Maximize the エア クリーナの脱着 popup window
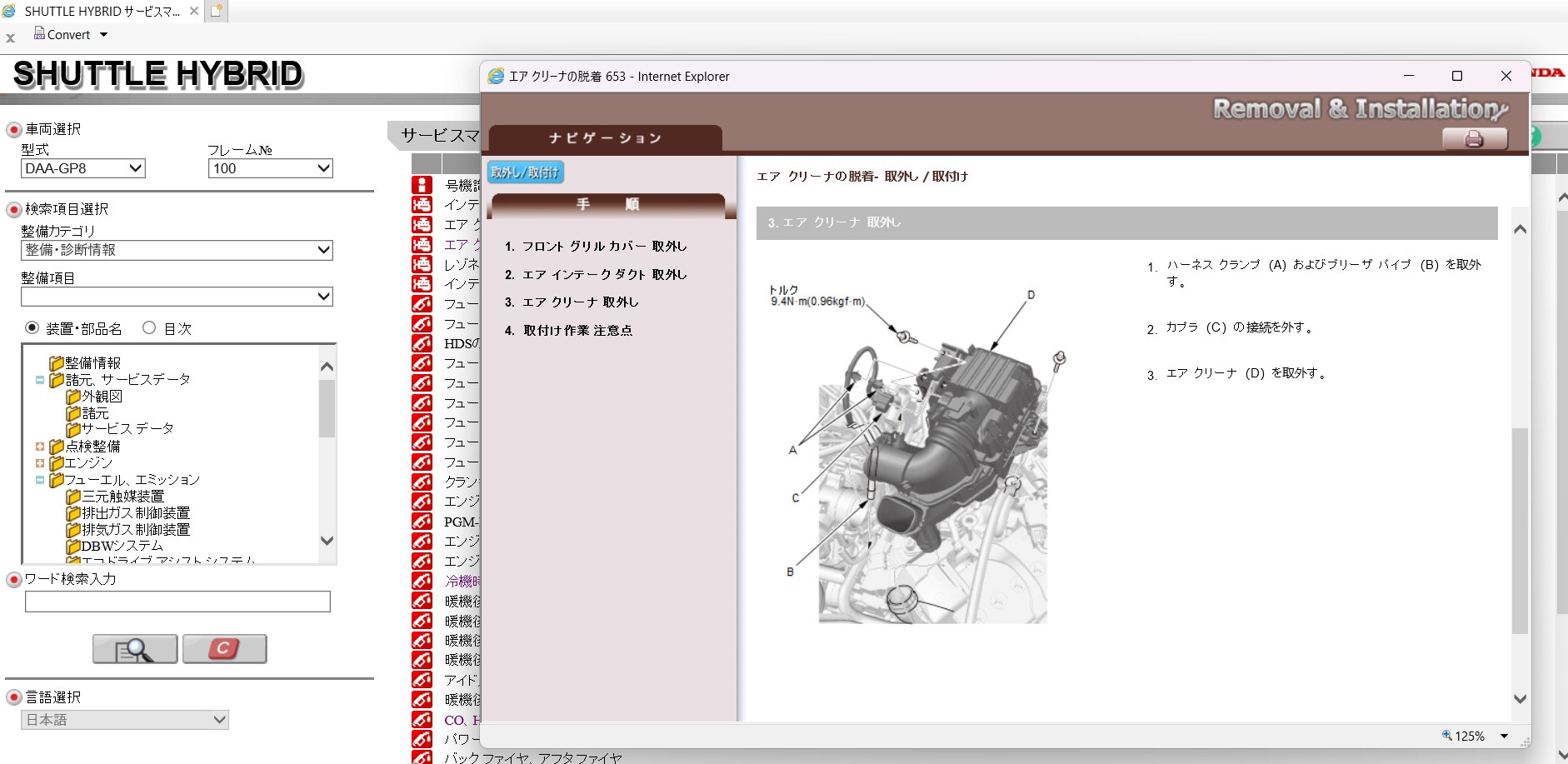Image resolution: width=1568 pixels, height=764 pixels. pos(1457,76)
